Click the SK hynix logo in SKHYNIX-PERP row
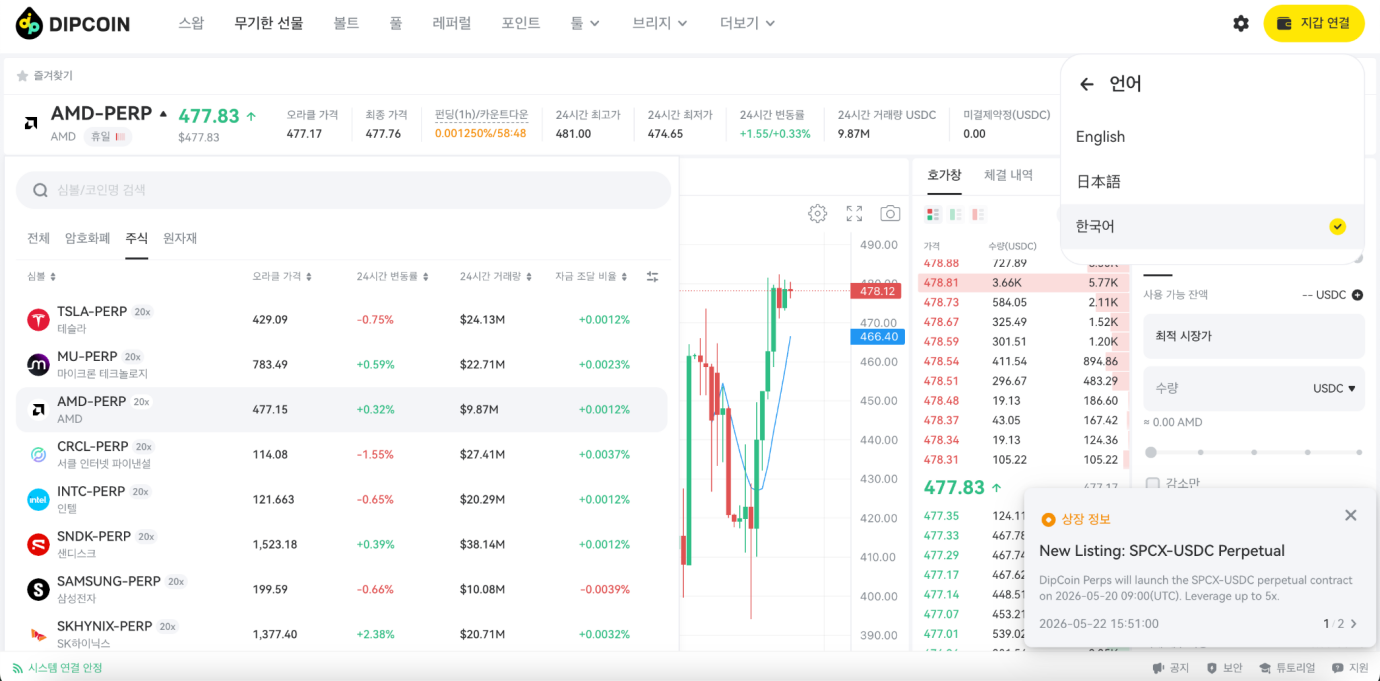Screen dimensions: 1380x681 [38, 635]
